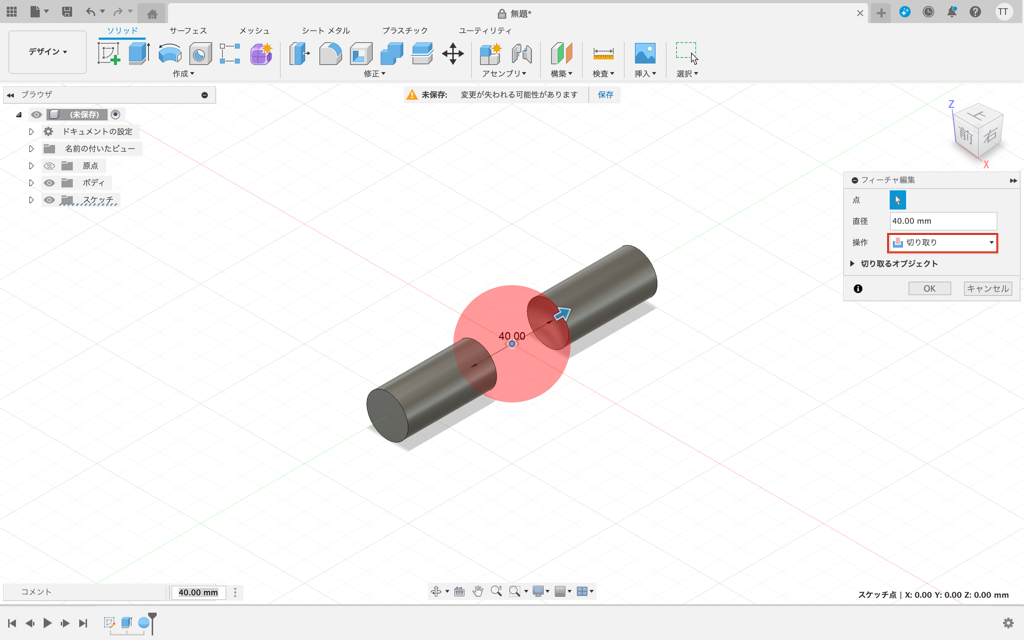Select the Move/Copy cross-arrows tool

click(453, 54)
